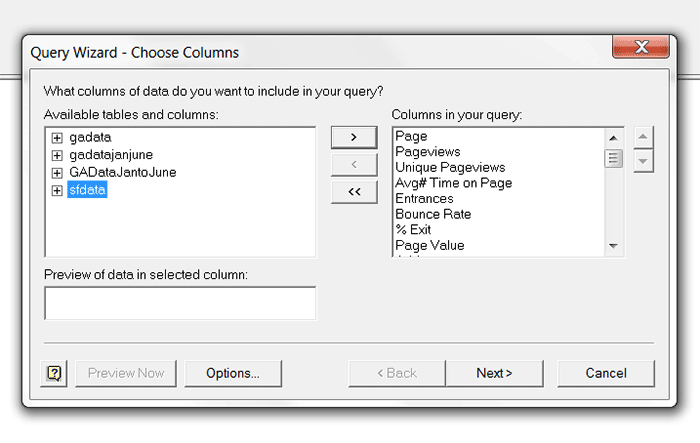This screenshot has height=443, width=700.
Task: Click the Next button
Action: tap(494, 373)
